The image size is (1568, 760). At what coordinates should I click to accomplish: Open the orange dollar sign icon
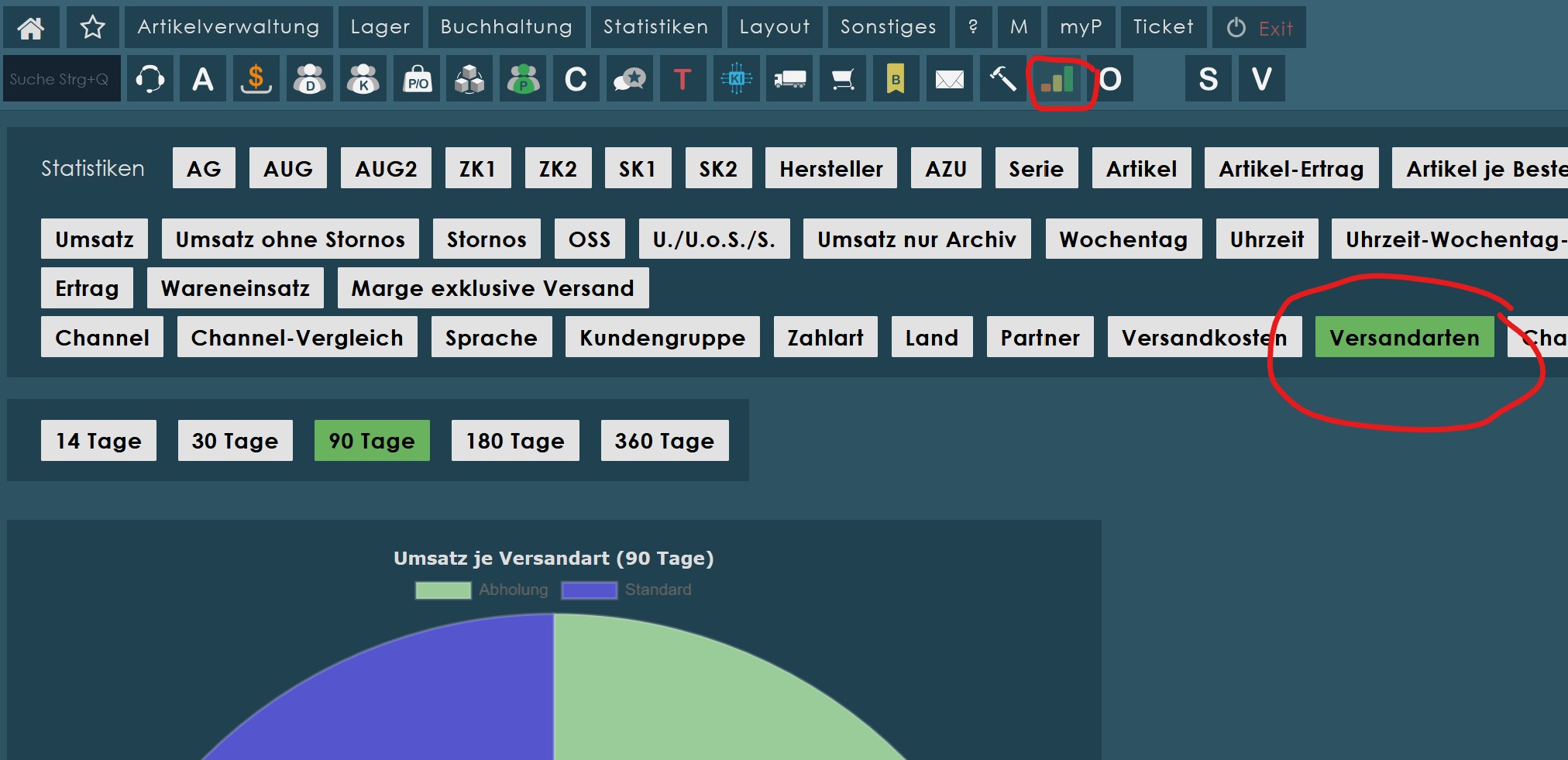[x=256, y=78]
